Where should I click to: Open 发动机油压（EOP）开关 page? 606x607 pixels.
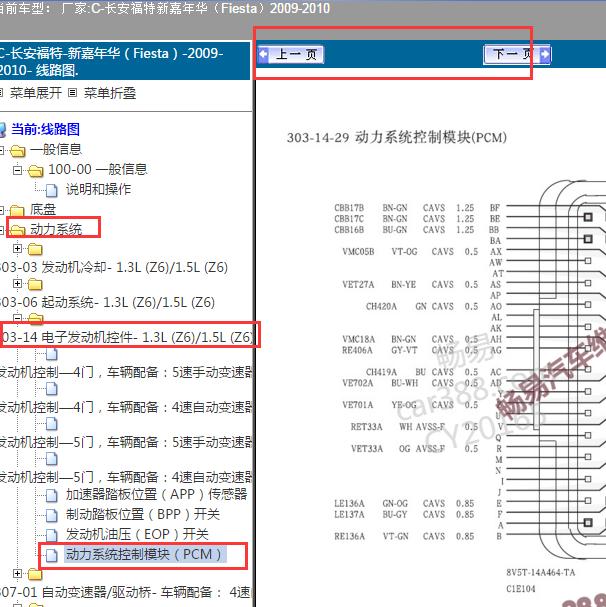click(137, 534)
